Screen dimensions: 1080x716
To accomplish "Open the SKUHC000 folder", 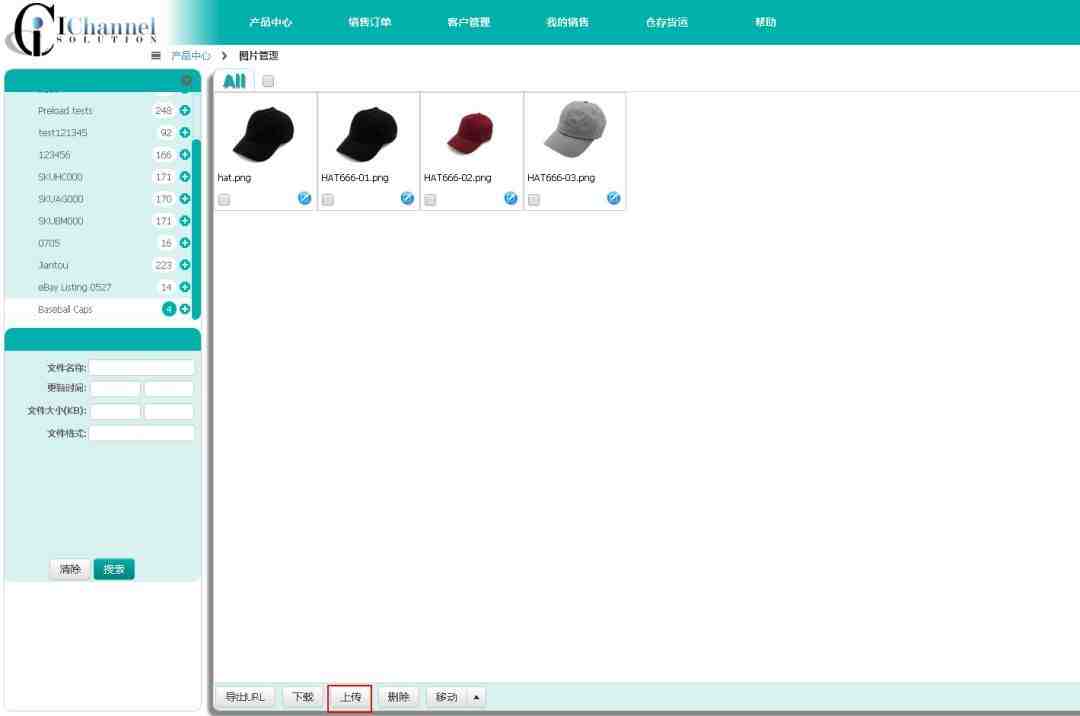I will coord(60,177).
